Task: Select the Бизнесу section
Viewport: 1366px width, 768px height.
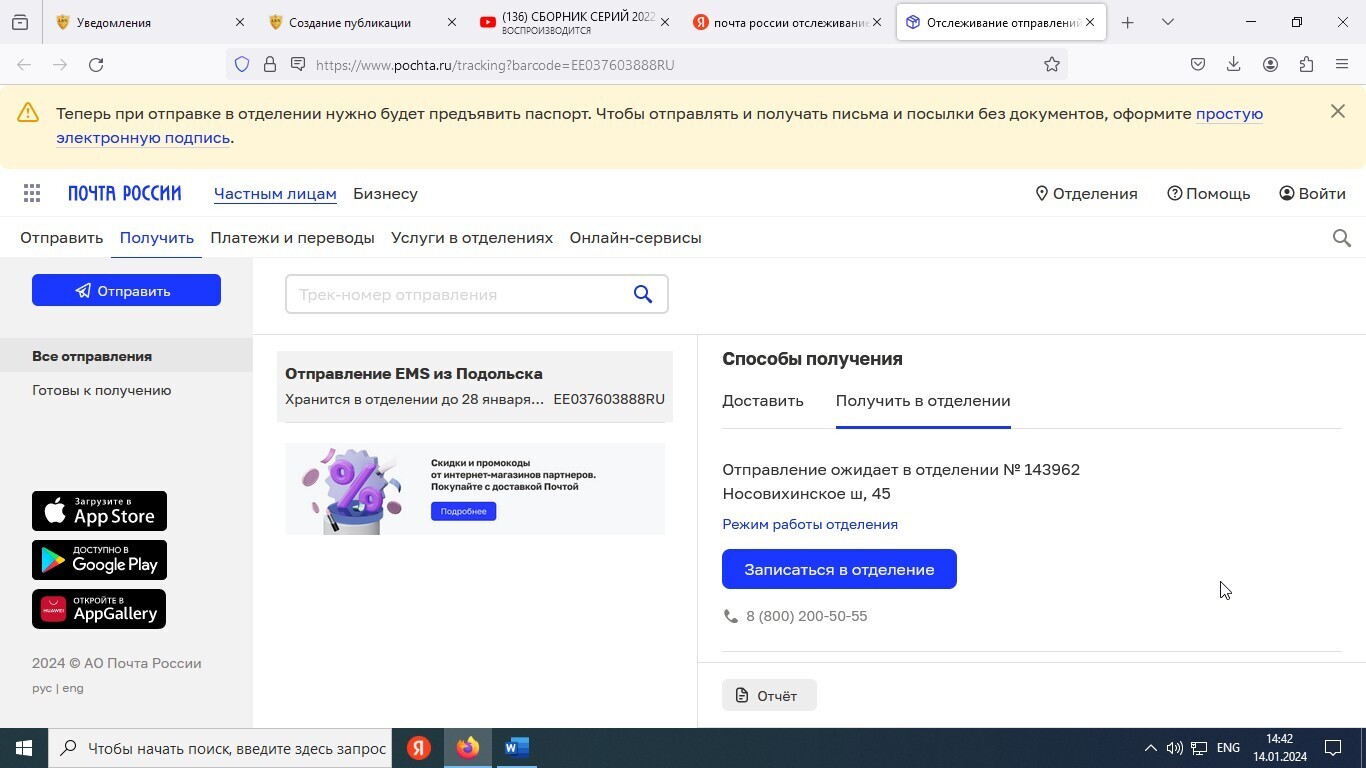Action: point(385,194)
